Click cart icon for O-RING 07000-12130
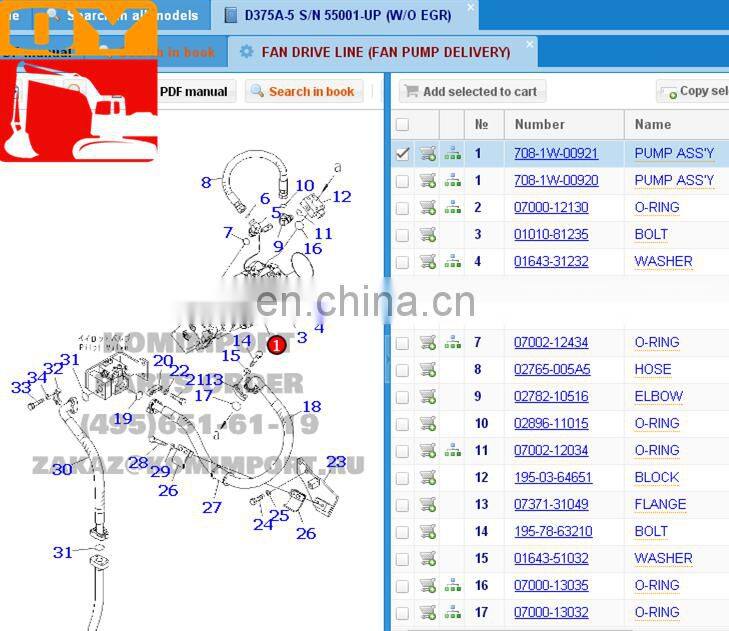Image resolution: width=729 pixels, height=631 pixels. 428,207
